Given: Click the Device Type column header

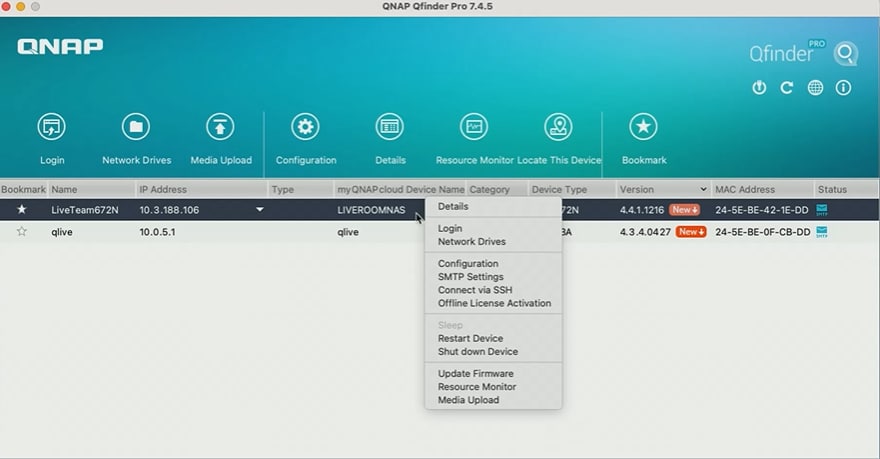Looking at the screenshot, I should [x=572, y=189].
